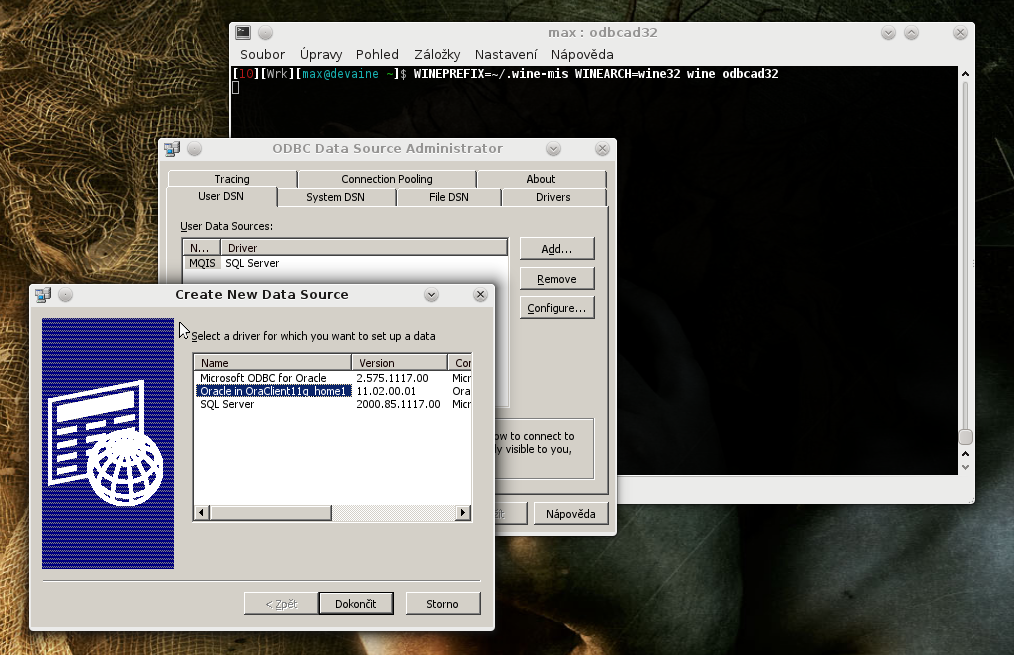
Task: Click the N... column header in User Data Sources
Action: 202,248
